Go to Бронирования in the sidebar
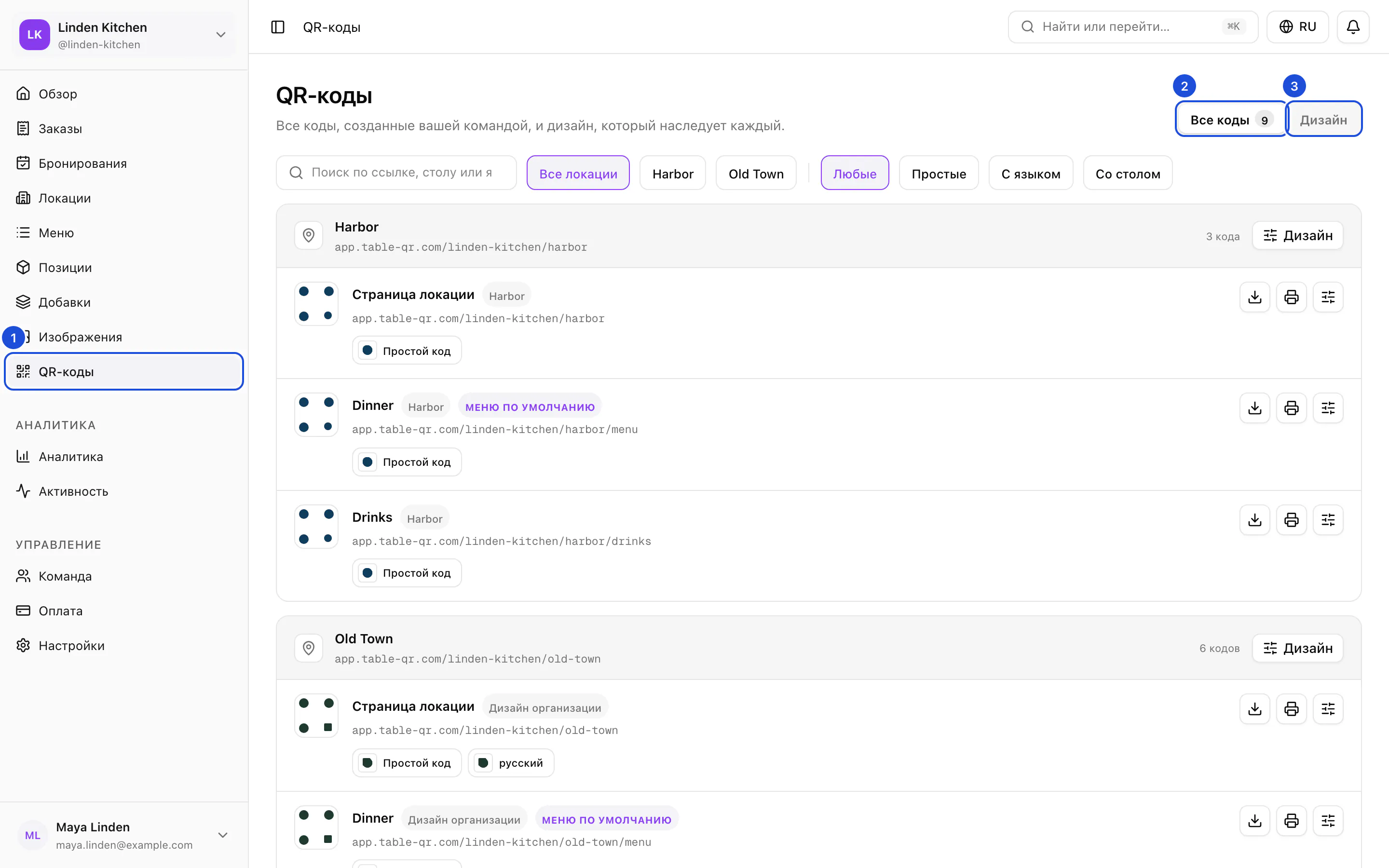The image size is (1389, 868). tap(124, 163)
